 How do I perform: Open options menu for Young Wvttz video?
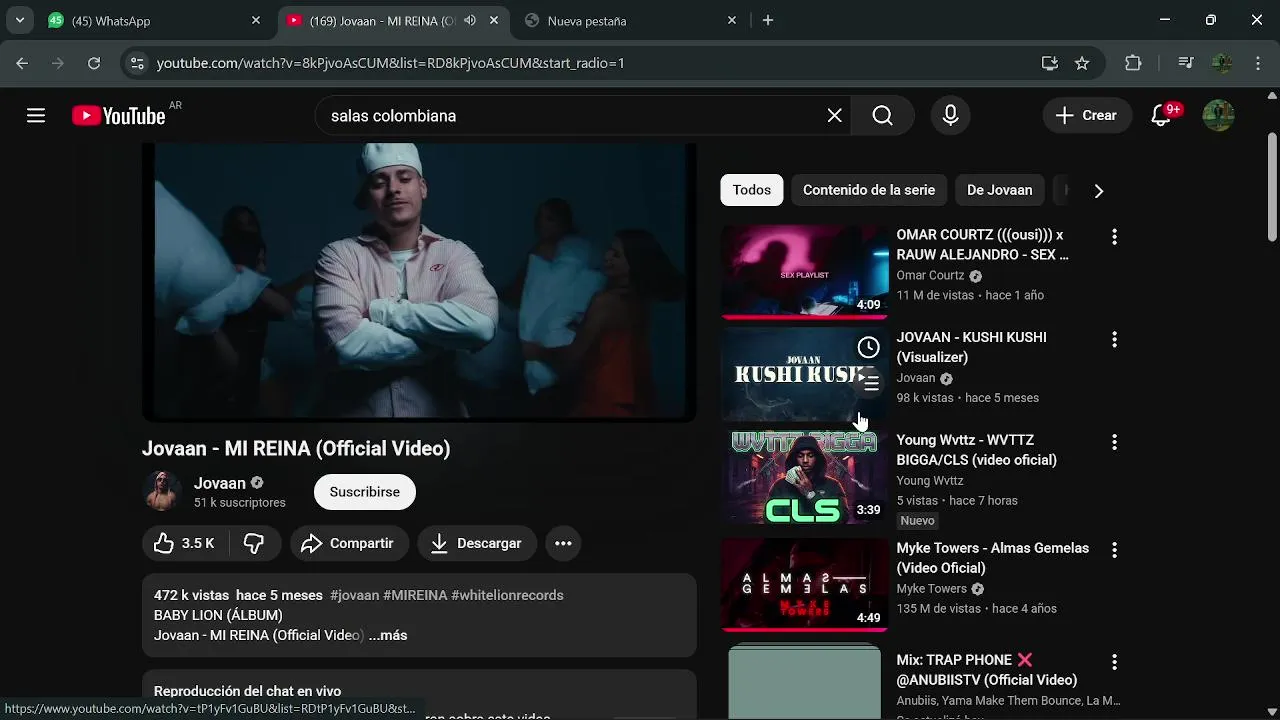[x=1114, y=442]
